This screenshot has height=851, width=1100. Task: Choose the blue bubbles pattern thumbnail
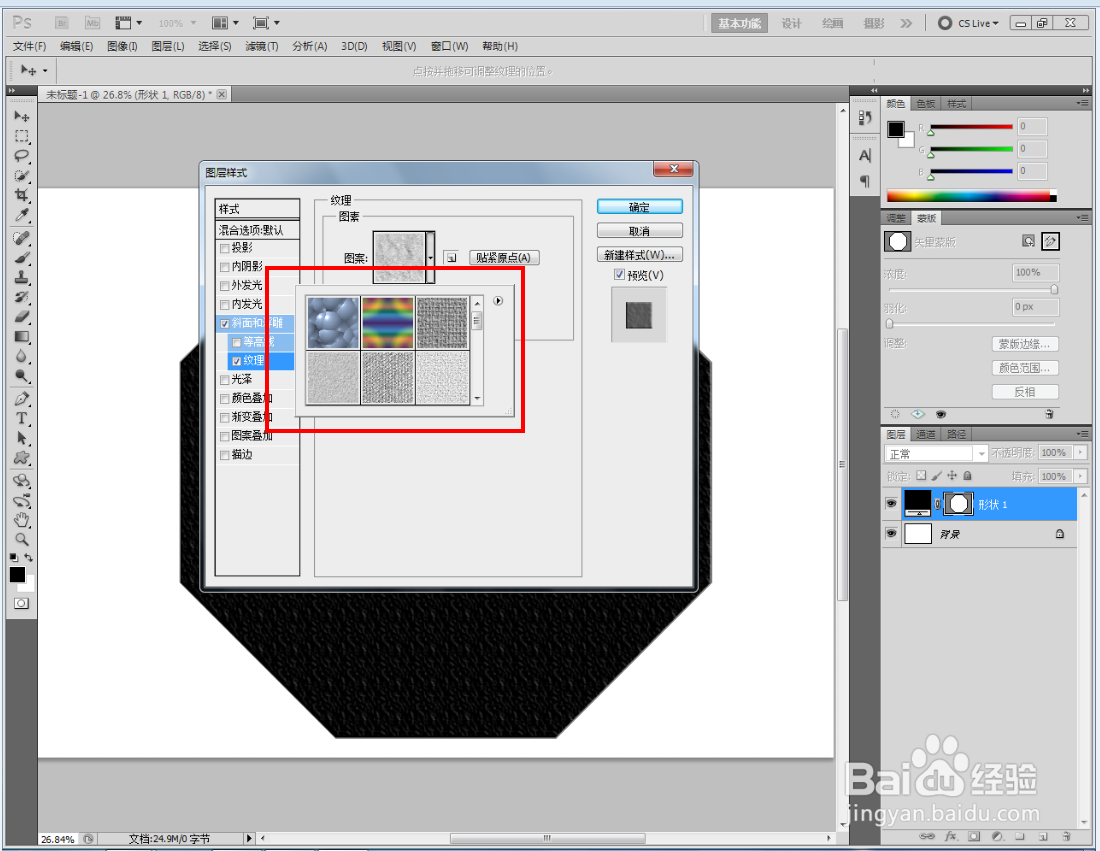pyautogui.click(x=333, y=323)
